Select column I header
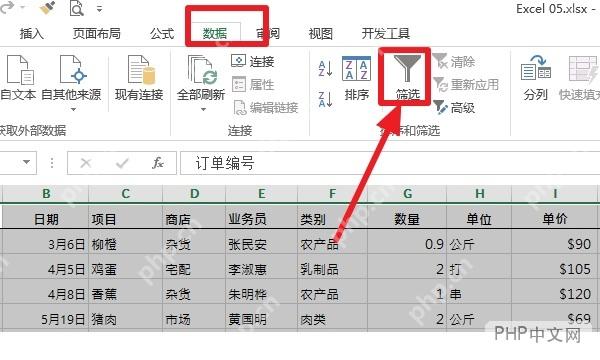This screenshot has height=360, width=600. click(x=555, y=194)
